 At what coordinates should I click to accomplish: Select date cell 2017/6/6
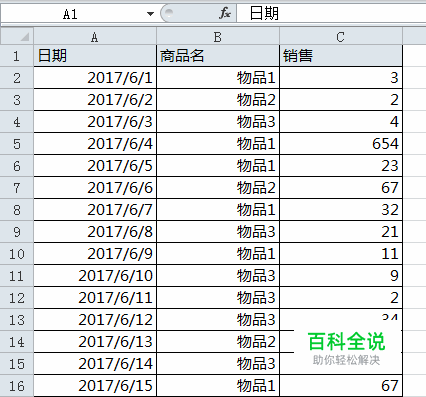click(x=95, y=188)
